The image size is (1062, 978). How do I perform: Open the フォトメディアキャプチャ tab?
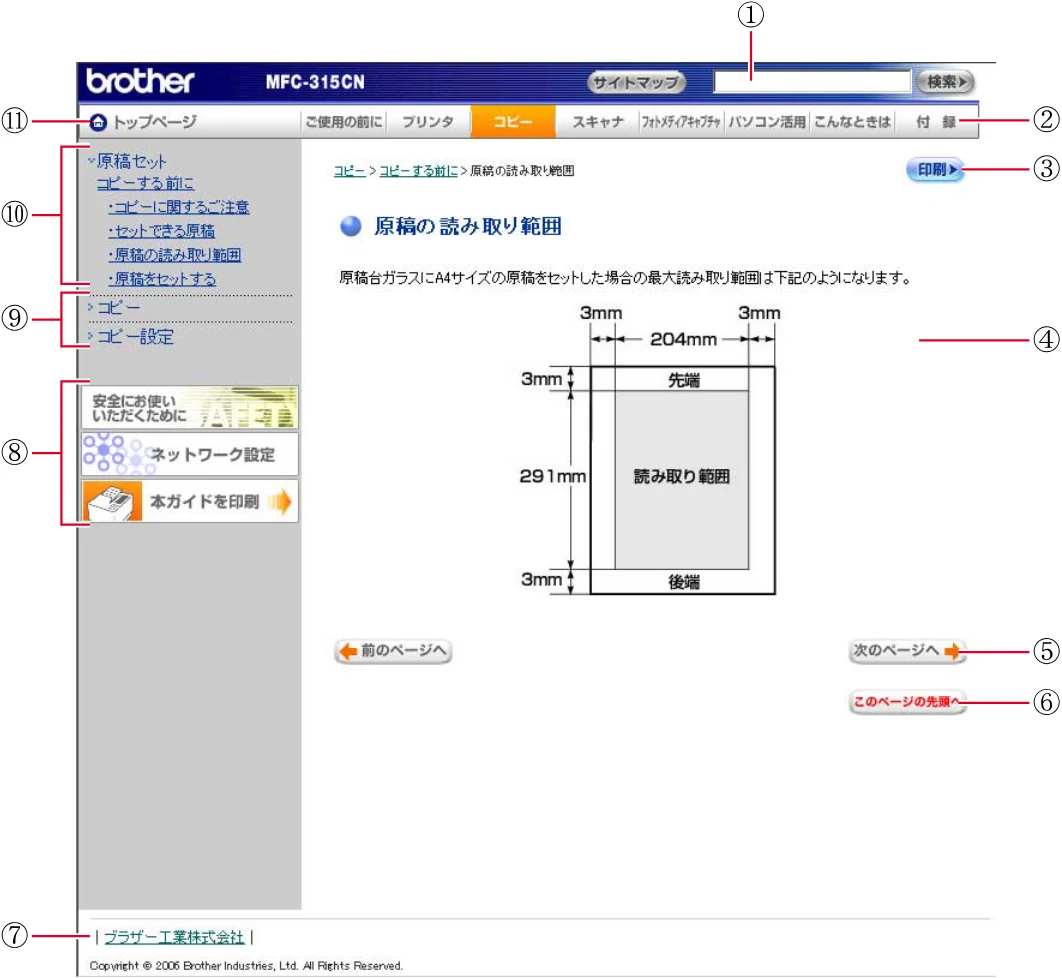click(x=681, y=122)
